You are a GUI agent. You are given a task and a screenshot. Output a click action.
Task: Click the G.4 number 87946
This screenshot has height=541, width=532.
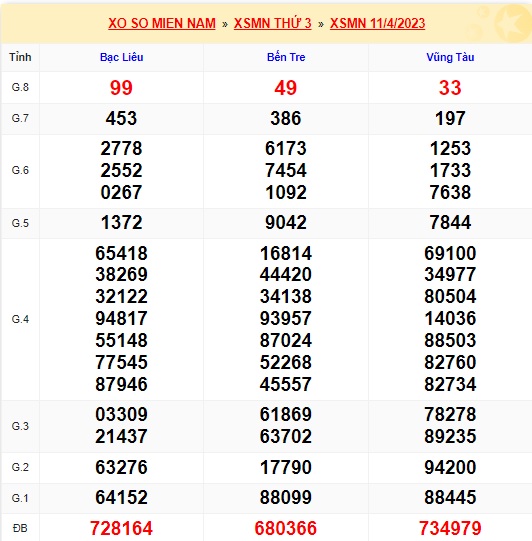tap(121, 384)
